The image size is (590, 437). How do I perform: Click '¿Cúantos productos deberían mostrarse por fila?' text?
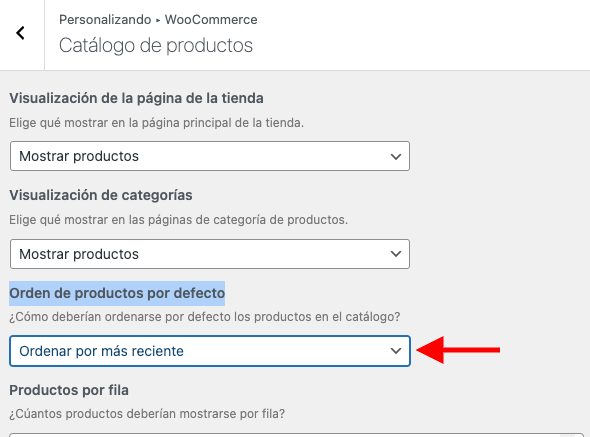coord(147,414)
